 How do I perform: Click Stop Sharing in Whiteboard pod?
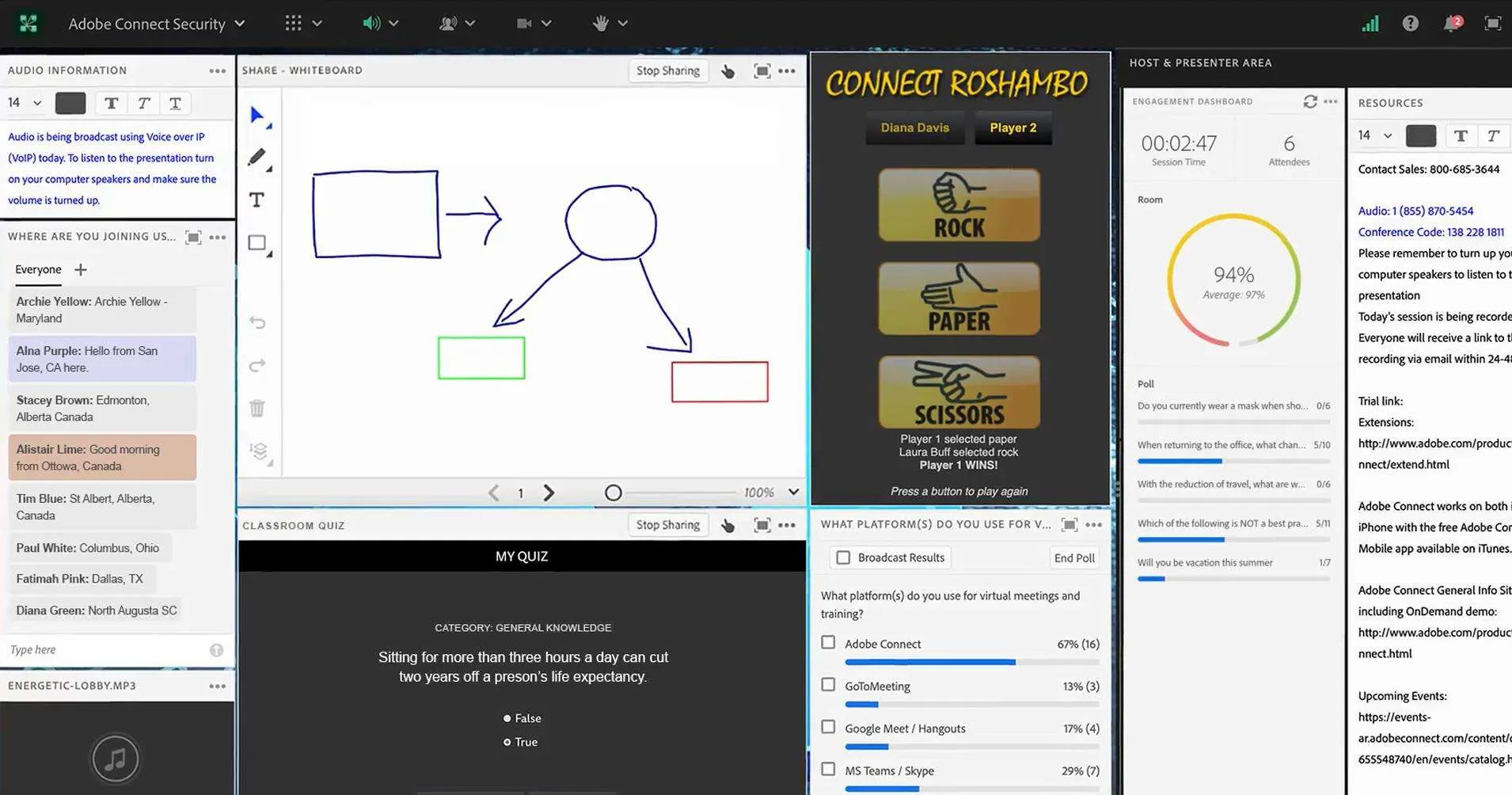coord(668,70)
